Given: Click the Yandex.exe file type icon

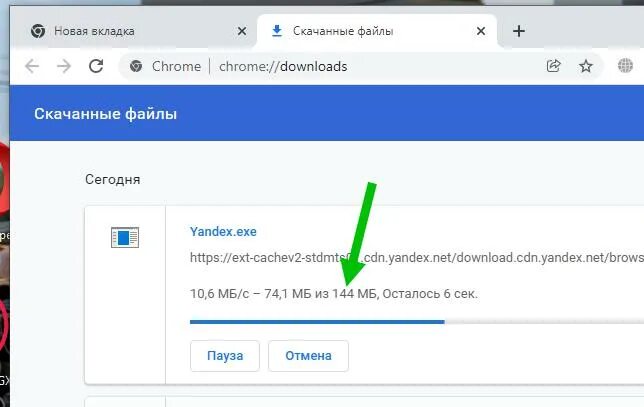Looking at the screenshot, I should 125,237.
